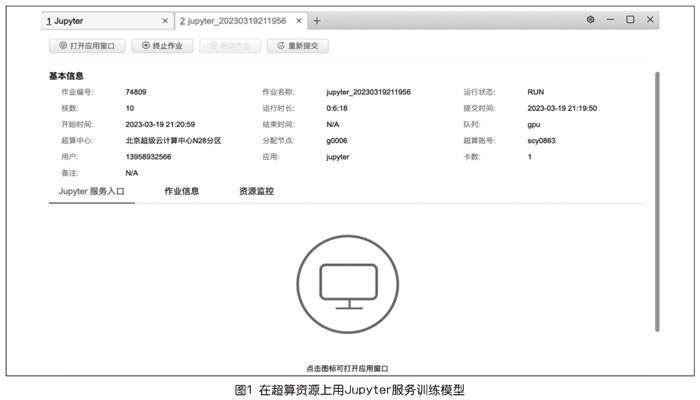Close the '1 Jupyter' tab
This screenshot has width=700, height=400.
[165, 20]
